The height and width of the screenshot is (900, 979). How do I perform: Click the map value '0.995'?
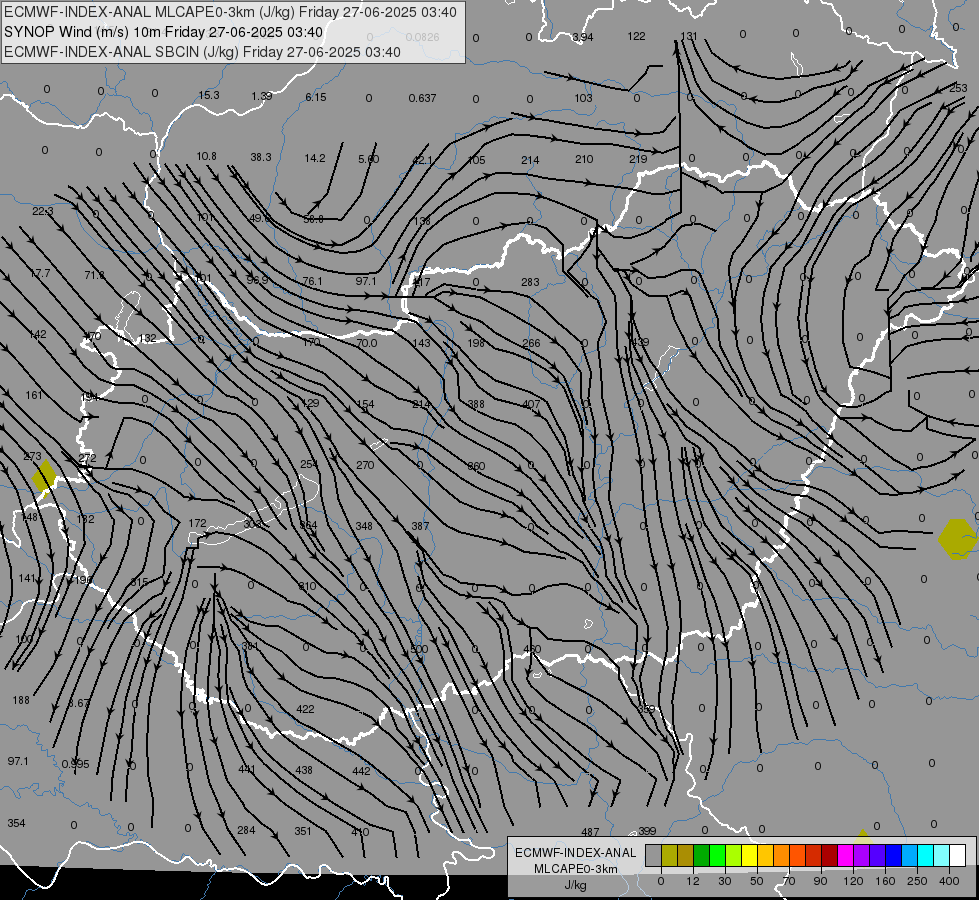pos(76,764)
